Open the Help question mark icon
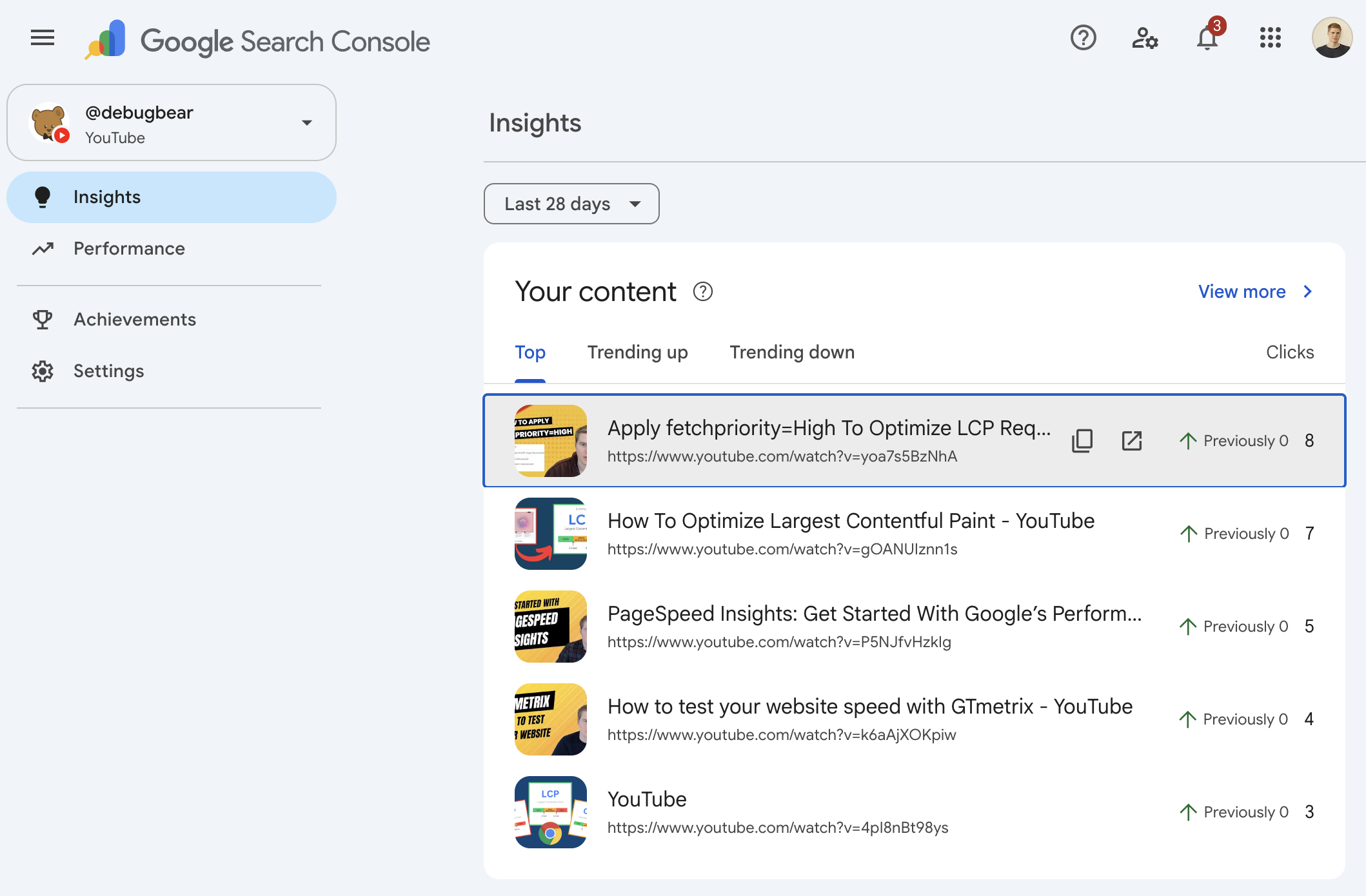The width and height of the screenshot is (1366, 896). coord(1084,38)
